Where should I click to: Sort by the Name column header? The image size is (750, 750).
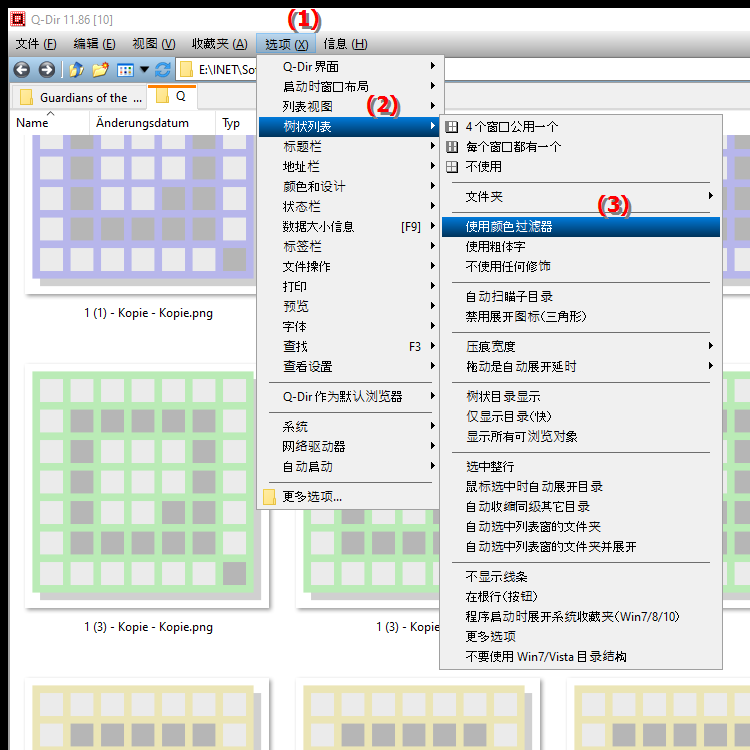[x=50, y=123]
